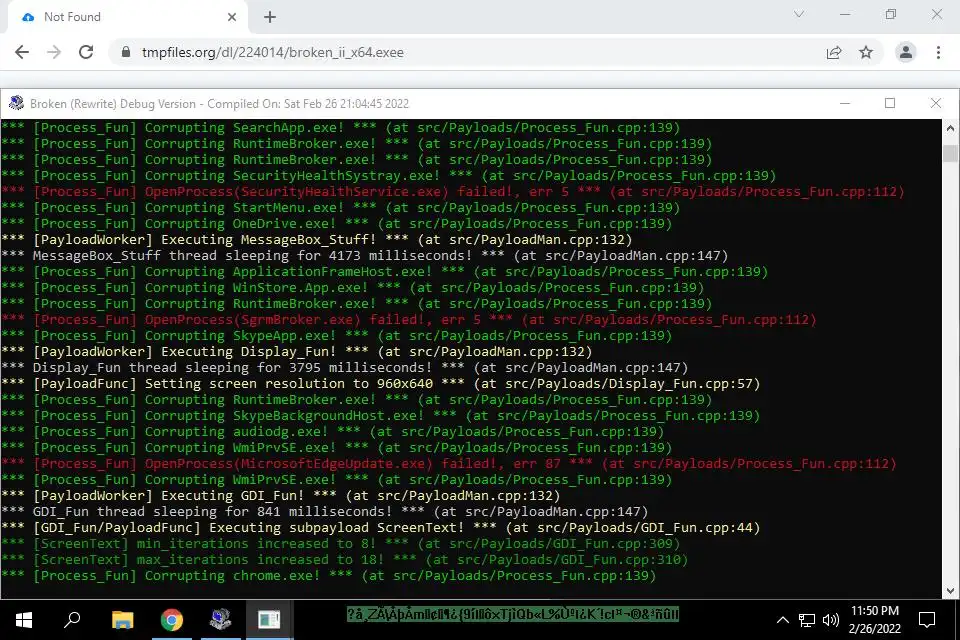
Task: Click MicrosoftEdgeUpdate.exe failed err 87 line
Action: (449, 464)
